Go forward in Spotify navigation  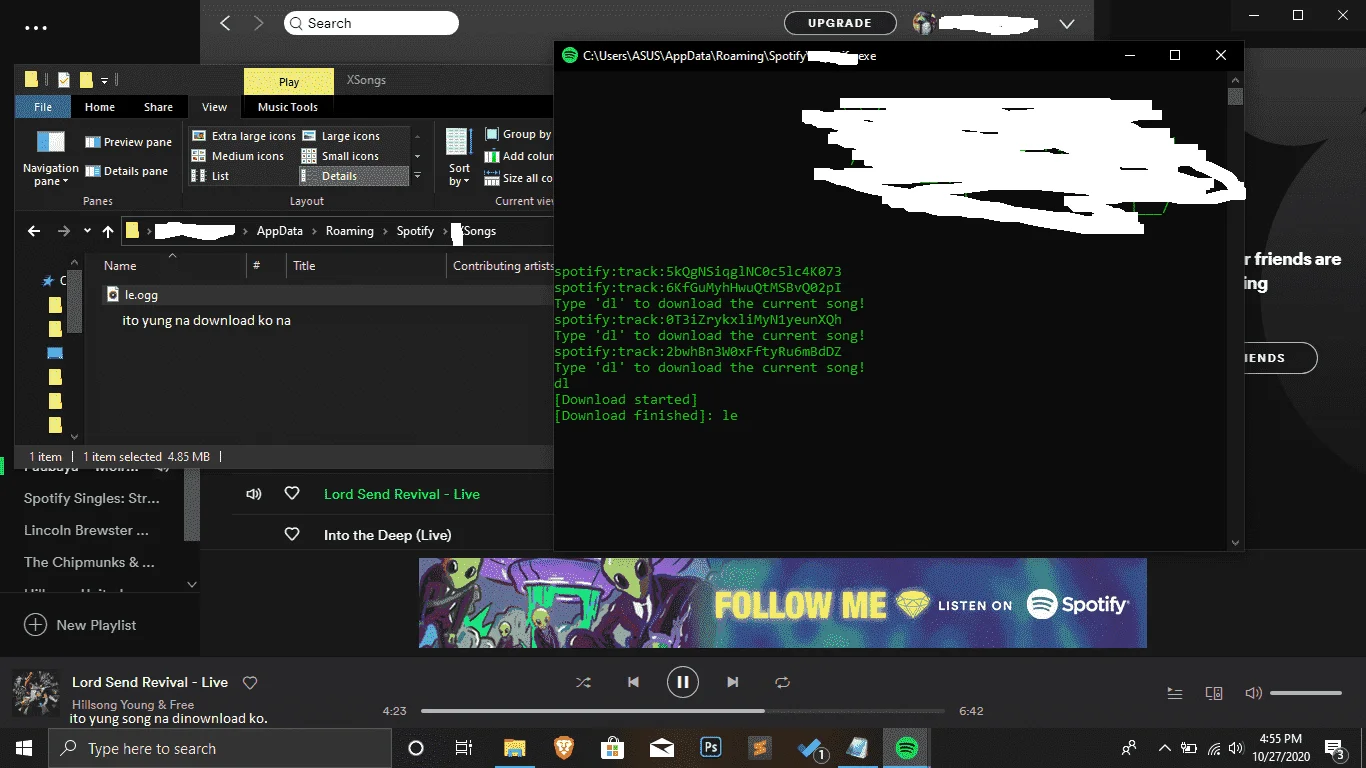tap(259, 23)
